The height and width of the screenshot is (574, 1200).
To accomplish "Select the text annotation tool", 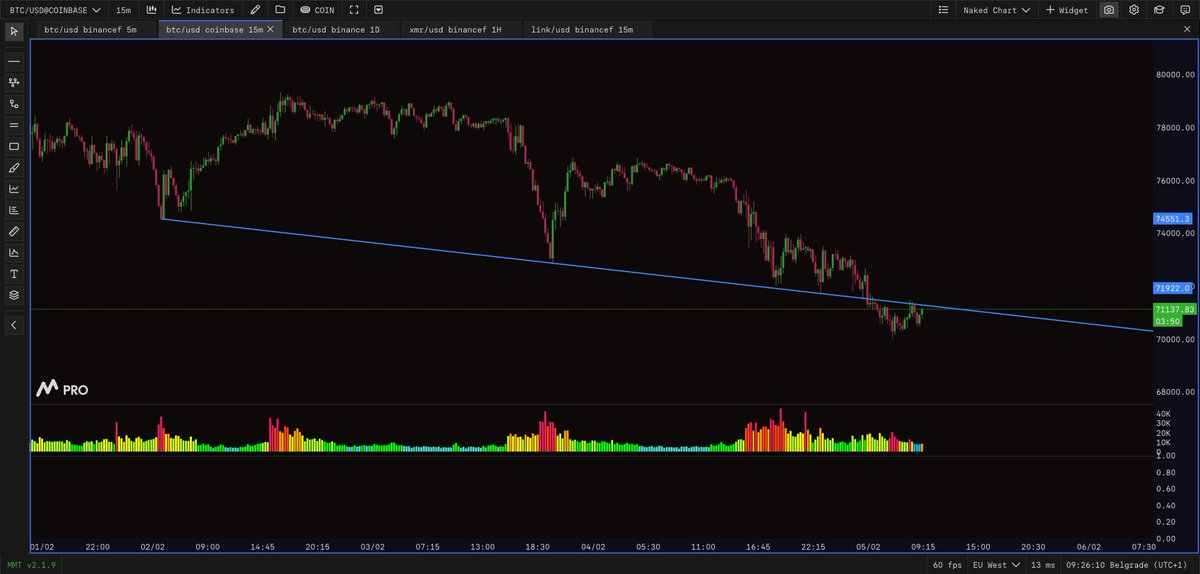I will (x=14, y=273).
